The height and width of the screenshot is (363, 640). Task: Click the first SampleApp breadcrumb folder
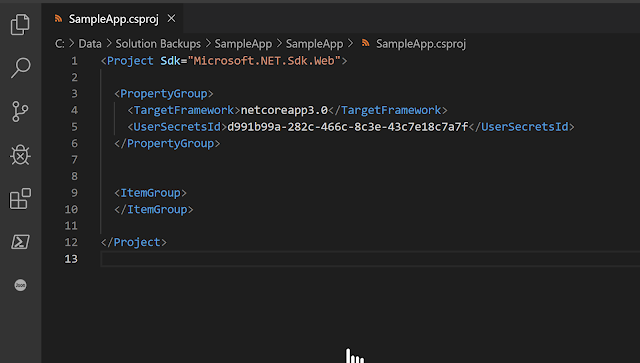pos(243,44)
